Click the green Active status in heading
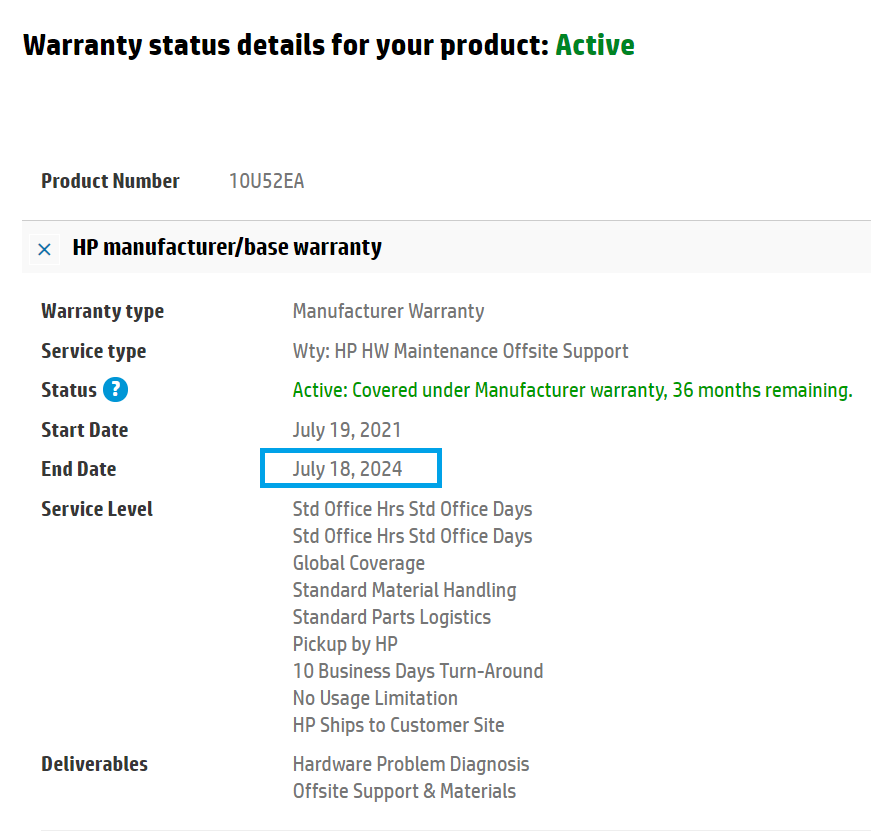871x838 pixels. (594, 45)
